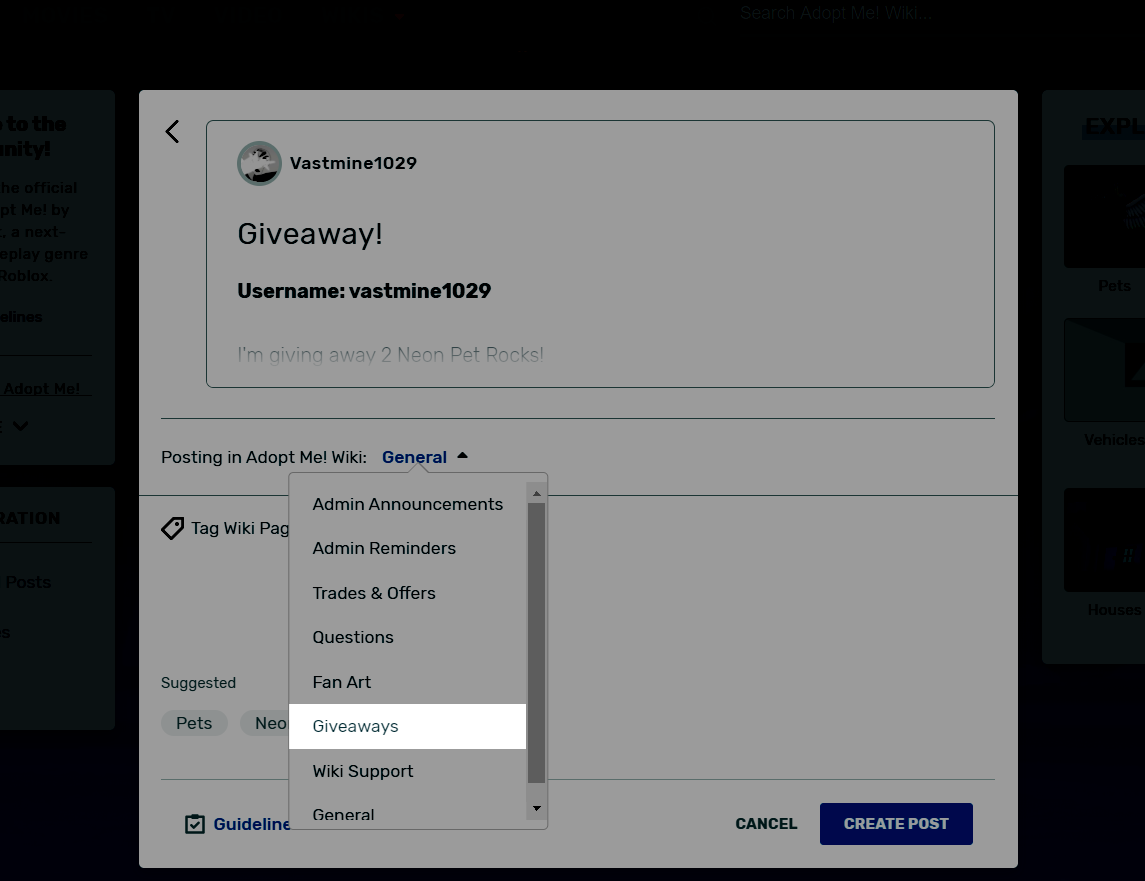The image size is (1145, 881).
Task: Select the highlighted Giveaways category
Action: (x=407, y=726)
